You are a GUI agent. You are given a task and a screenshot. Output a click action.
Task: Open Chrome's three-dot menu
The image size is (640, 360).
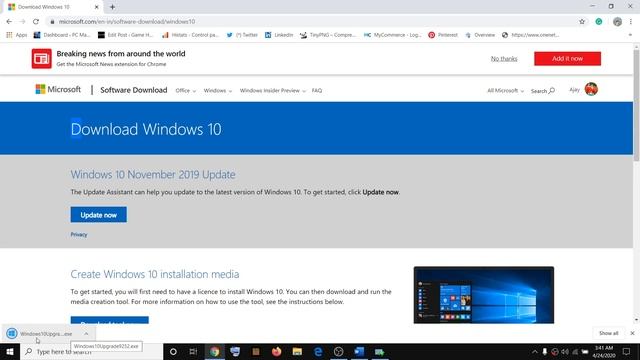tap(631, 22)
